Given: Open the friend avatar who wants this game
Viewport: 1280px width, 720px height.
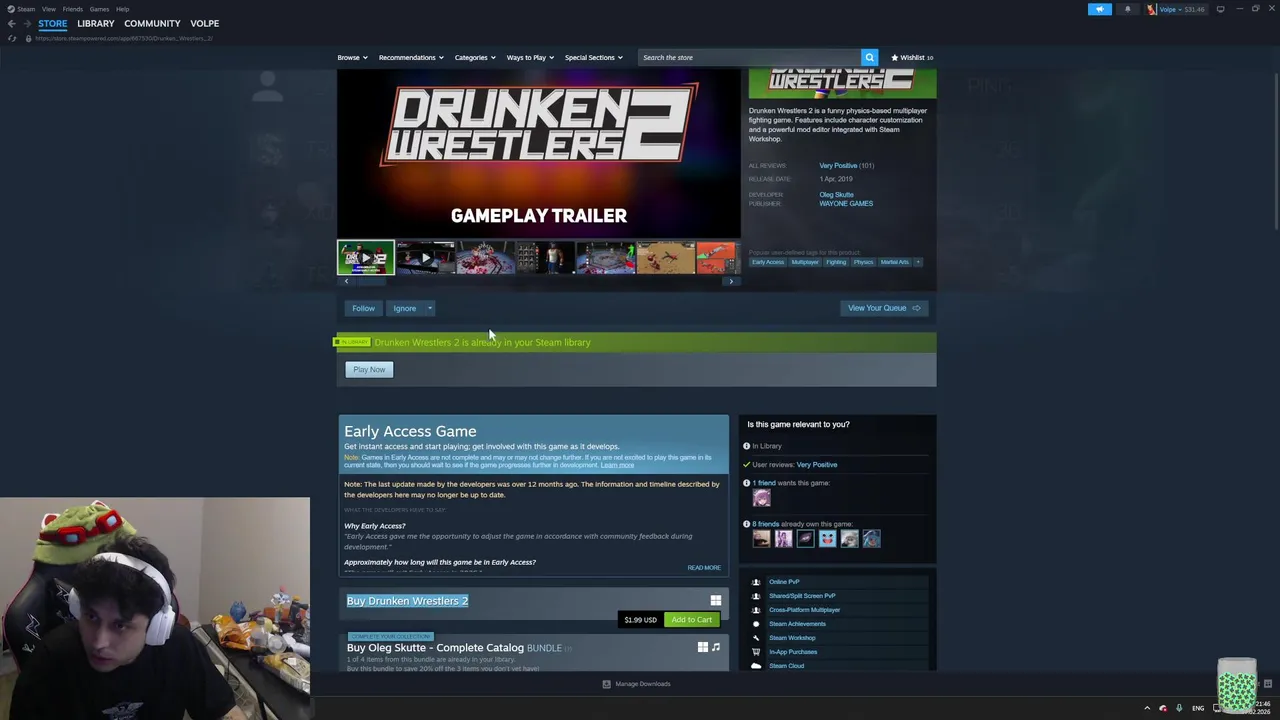Looking at the screenshot, I should pyautogui.click(x=762, y=497).
